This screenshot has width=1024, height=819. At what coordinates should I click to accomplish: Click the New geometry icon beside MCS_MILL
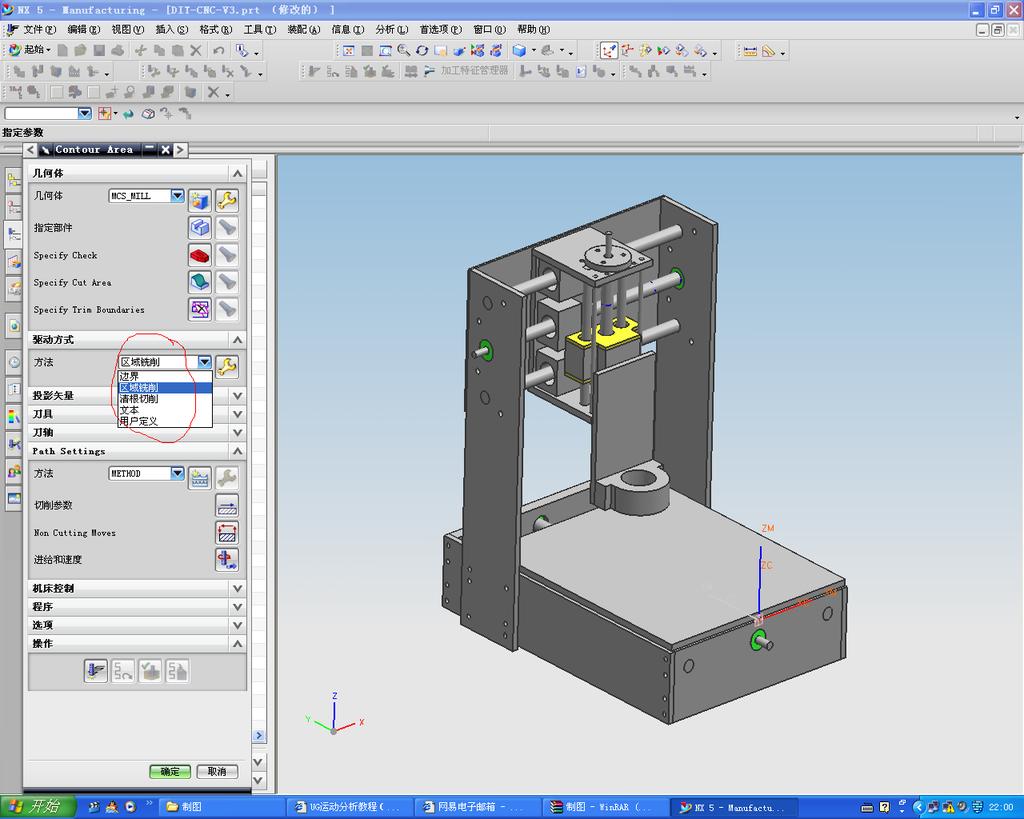coord(200,200)
